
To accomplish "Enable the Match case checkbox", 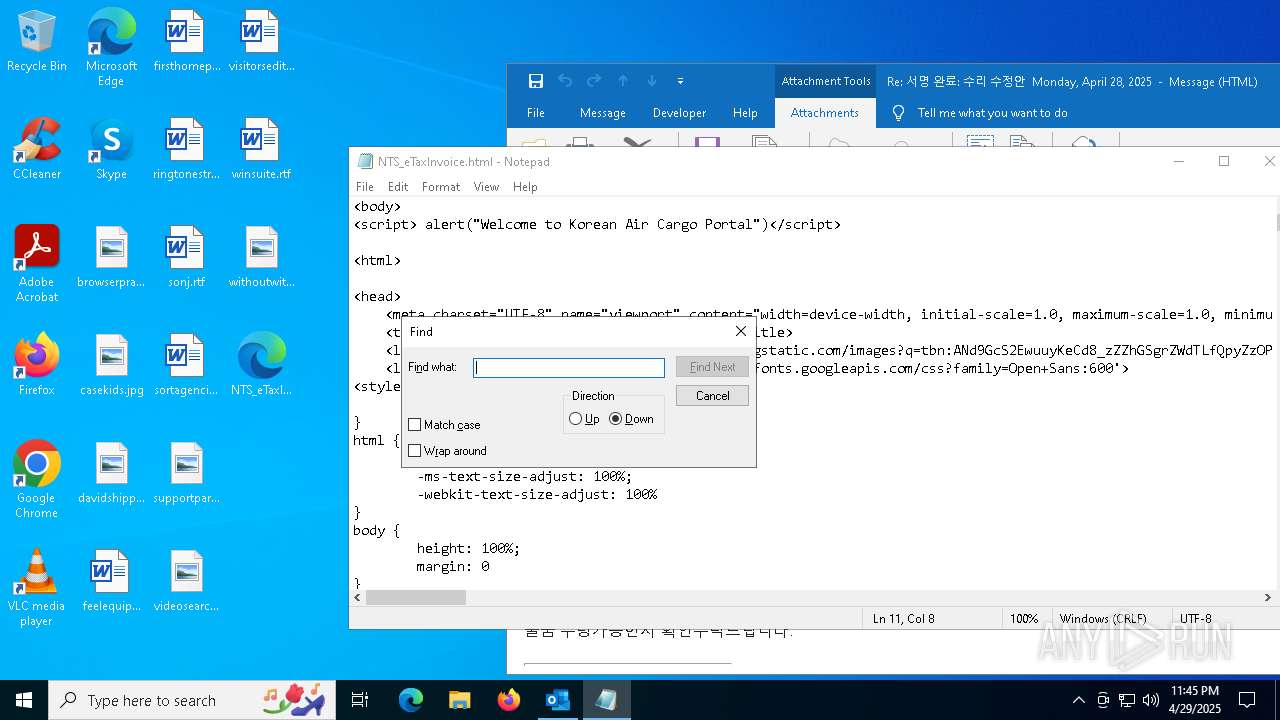I will (x=415, y=425).
